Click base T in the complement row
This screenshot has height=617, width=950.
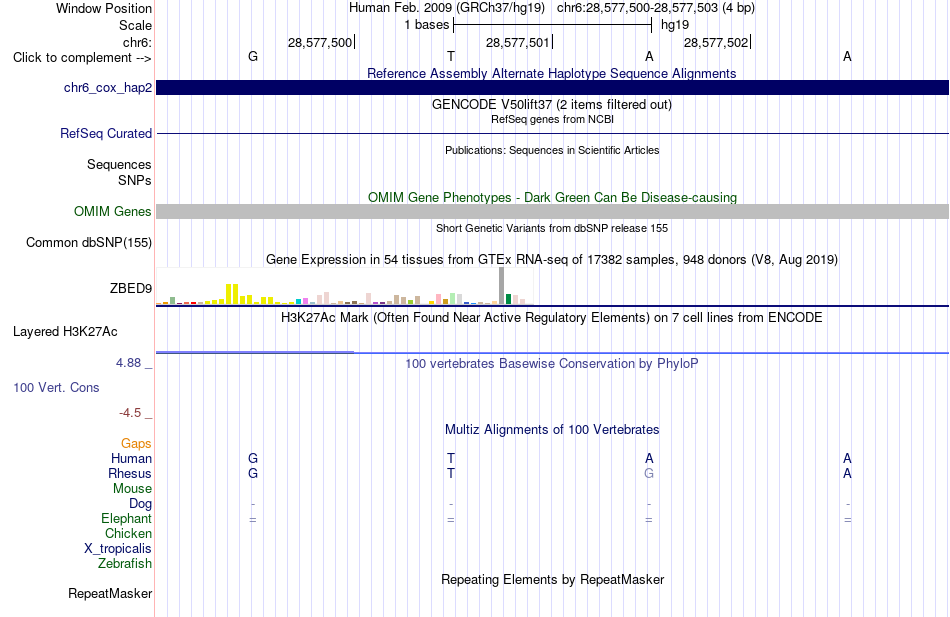451,56
